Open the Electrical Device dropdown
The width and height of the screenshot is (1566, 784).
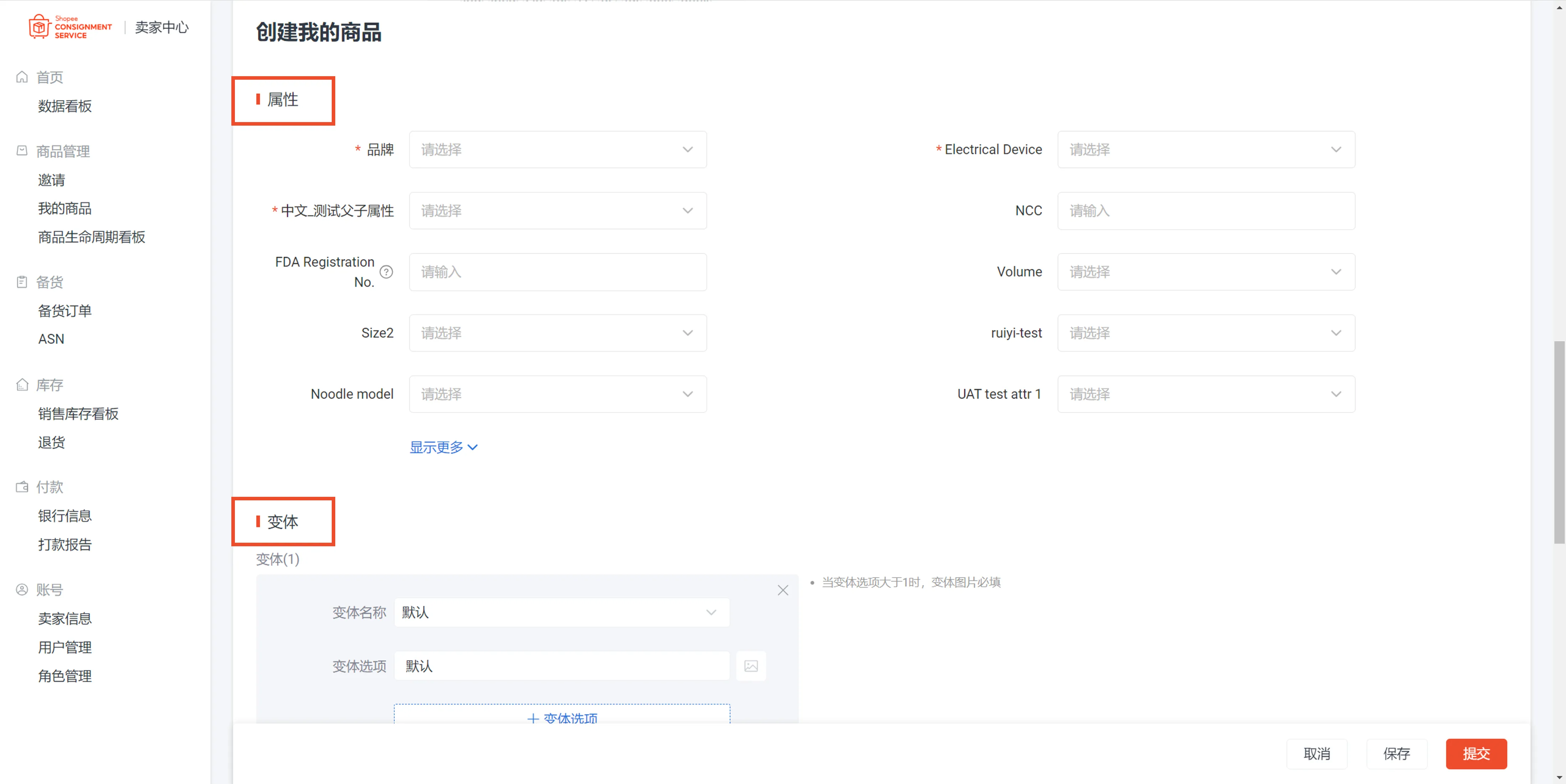1206,149
